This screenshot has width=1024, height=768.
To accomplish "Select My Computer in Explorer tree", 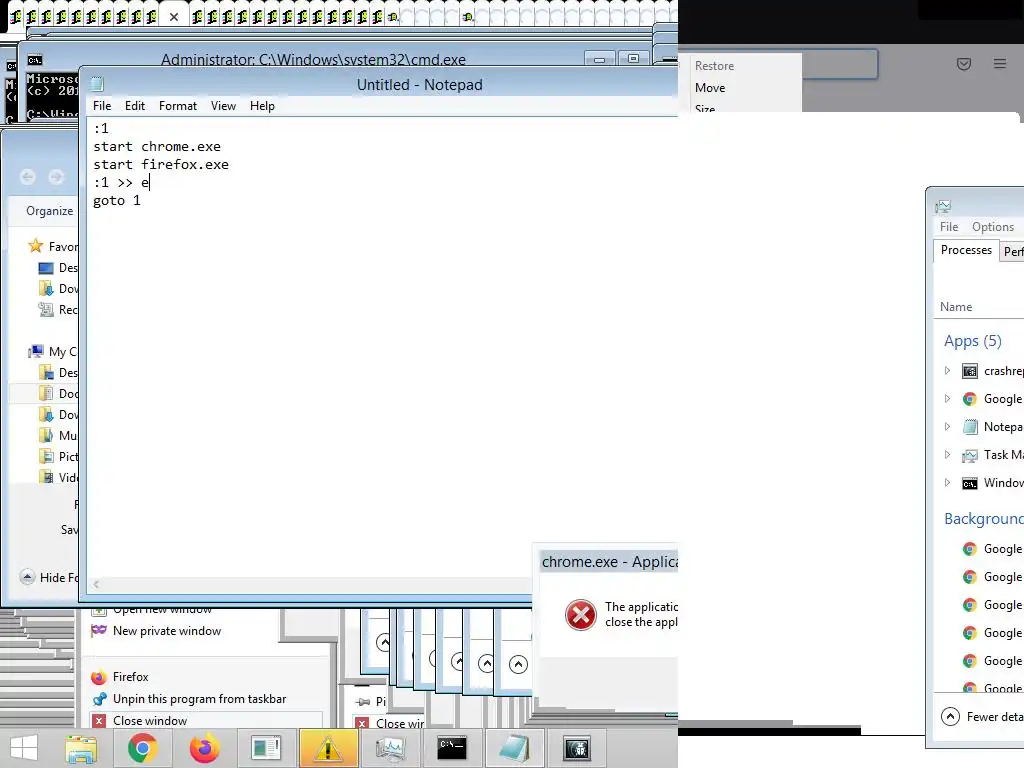I will tap(52, 351).
